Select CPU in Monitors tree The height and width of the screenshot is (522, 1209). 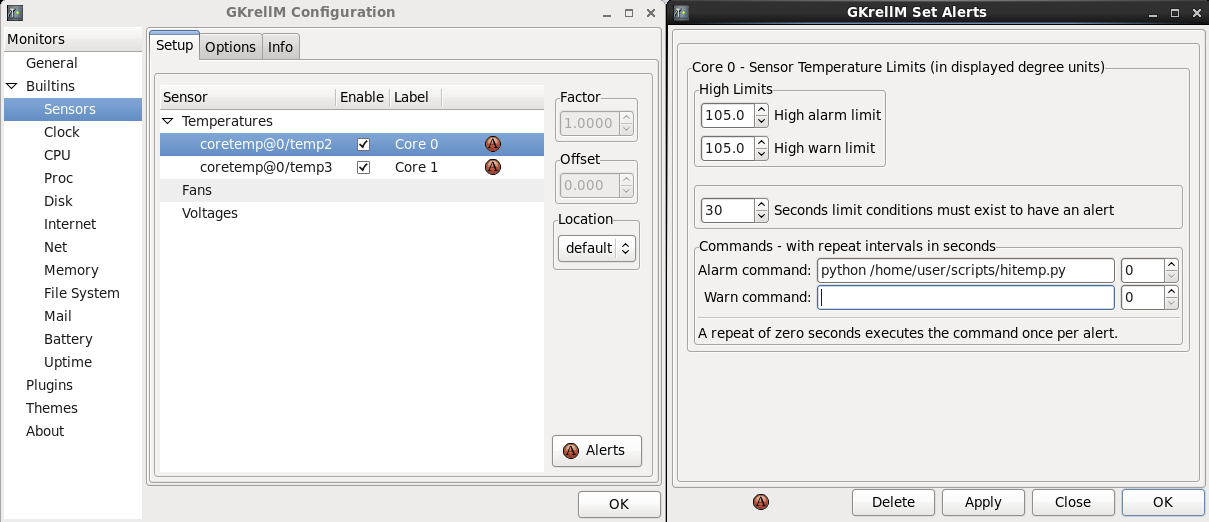pos(57,155)
